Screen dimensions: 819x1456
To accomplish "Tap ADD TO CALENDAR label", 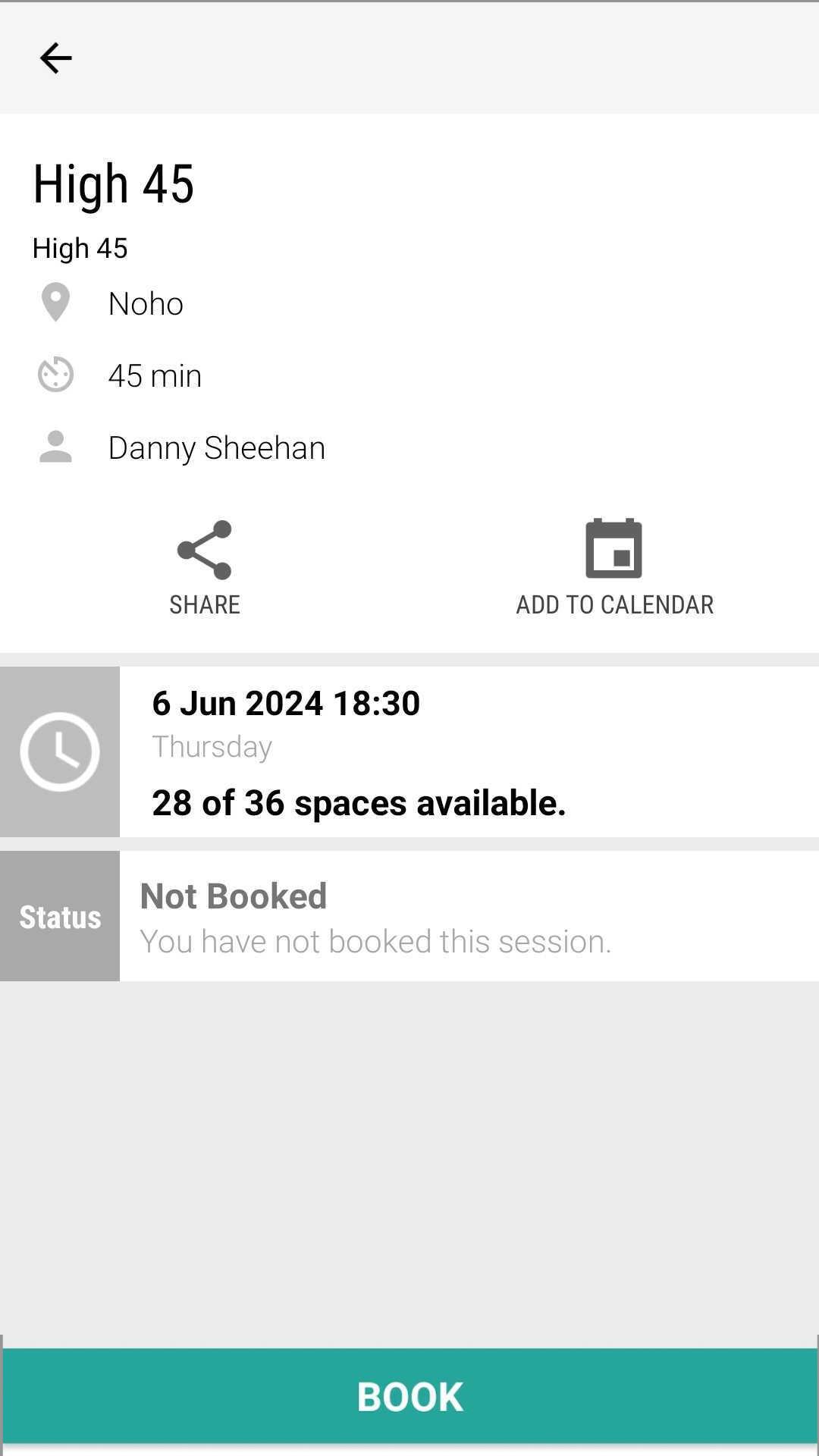I will [x=615, y=604].
